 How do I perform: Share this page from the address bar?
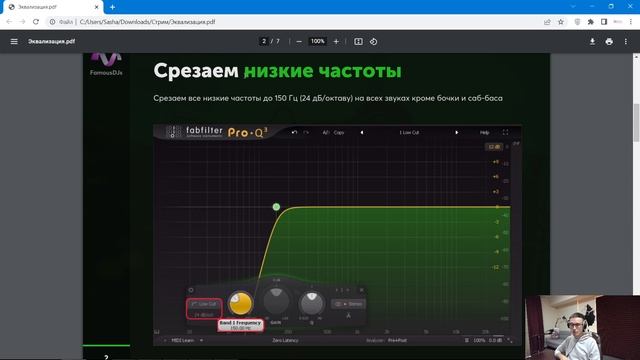pos(547,22)
